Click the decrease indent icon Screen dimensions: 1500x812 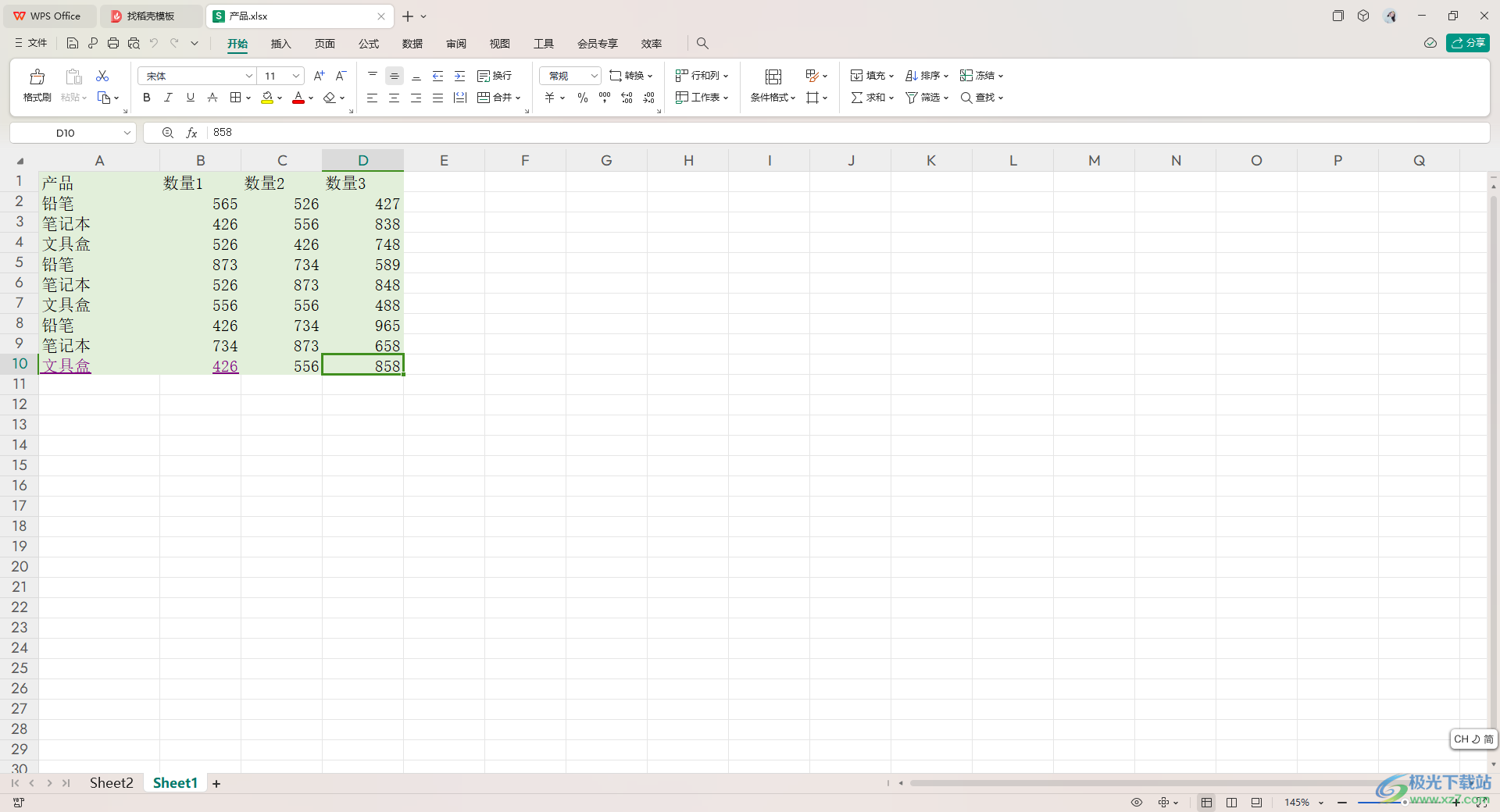coord(438,76)
